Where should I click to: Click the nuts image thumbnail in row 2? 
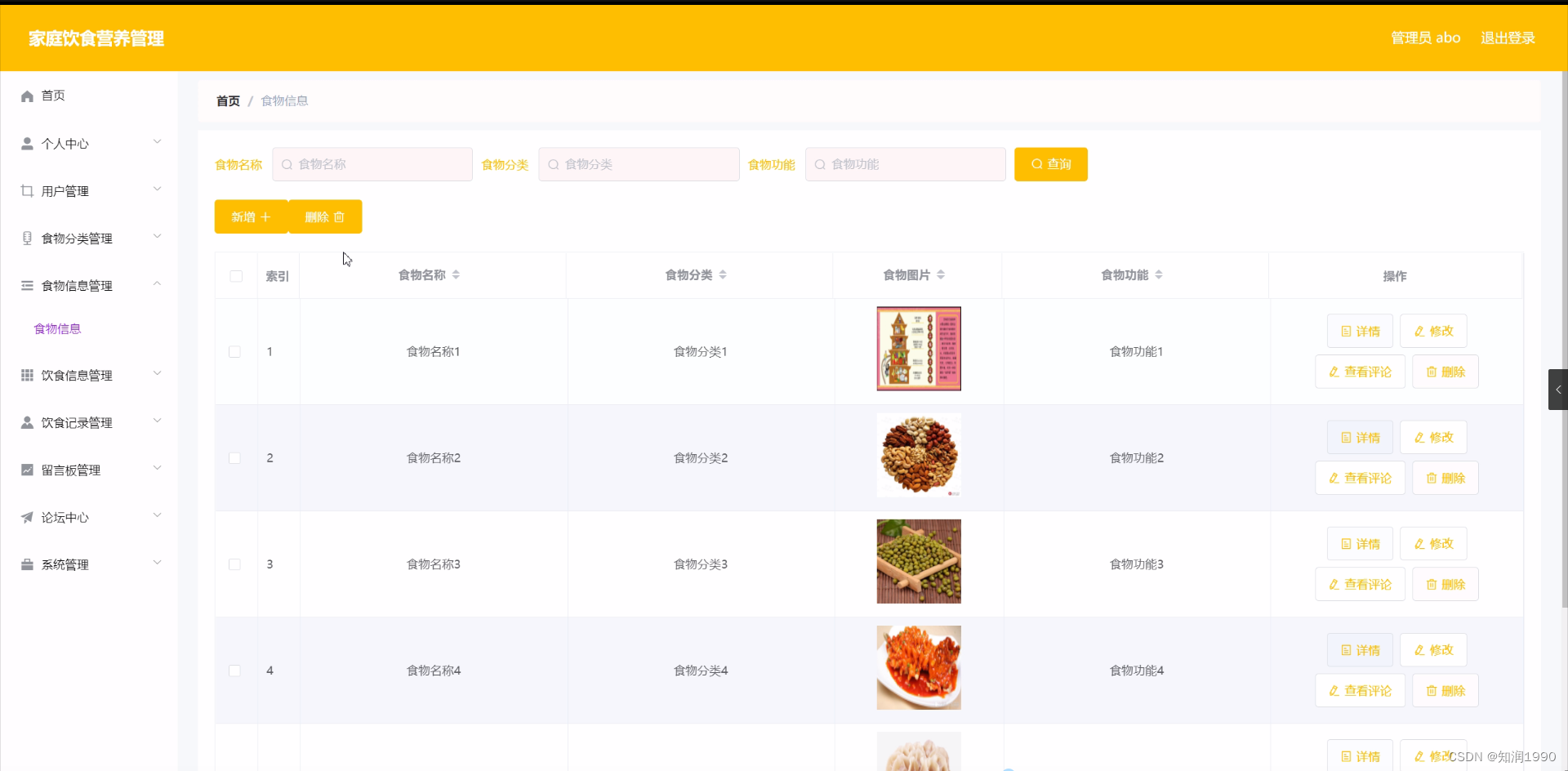pos(918,455)
